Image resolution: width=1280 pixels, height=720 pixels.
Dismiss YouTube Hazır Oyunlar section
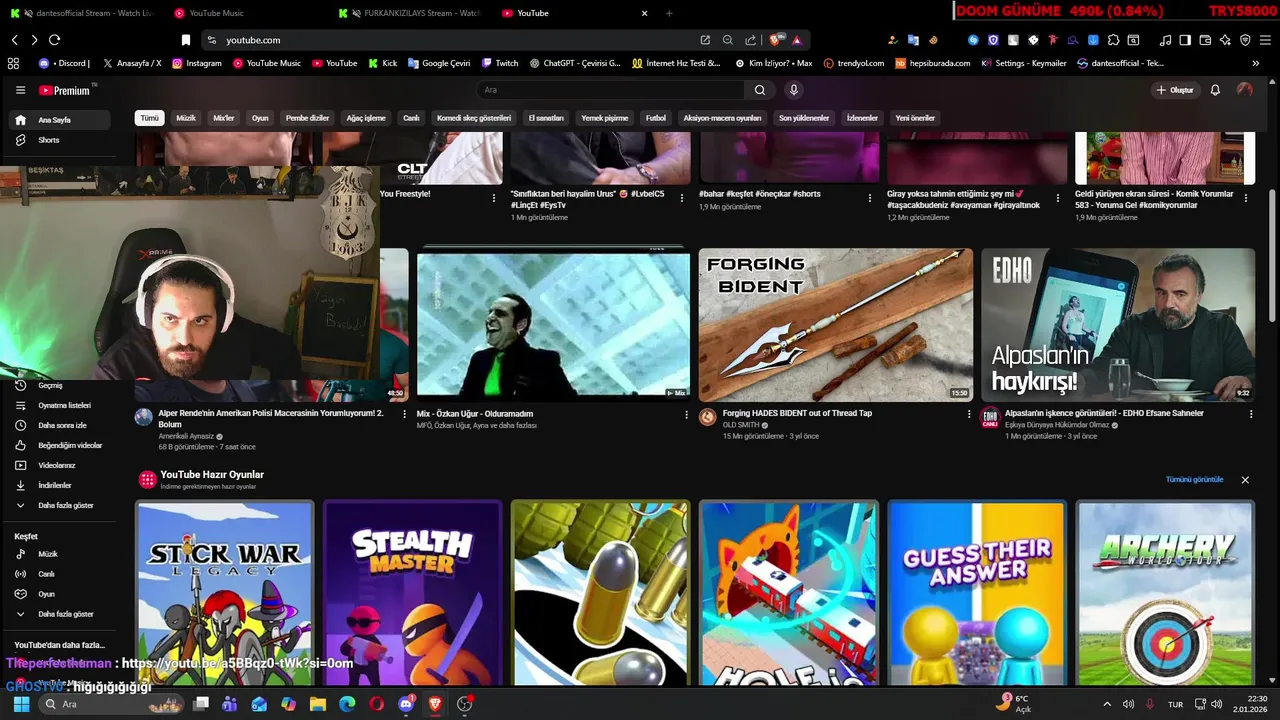(1245, 480)
